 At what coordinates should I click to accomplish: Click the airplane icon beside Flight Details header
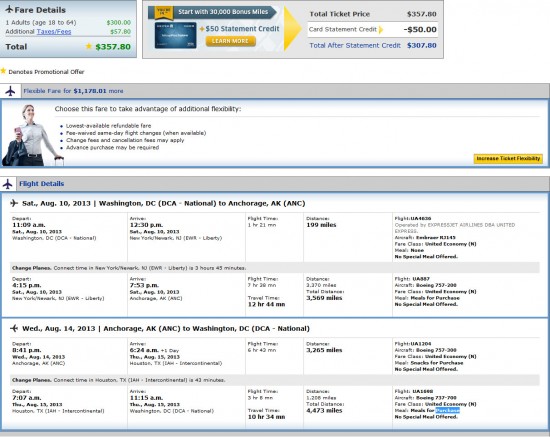8,184
